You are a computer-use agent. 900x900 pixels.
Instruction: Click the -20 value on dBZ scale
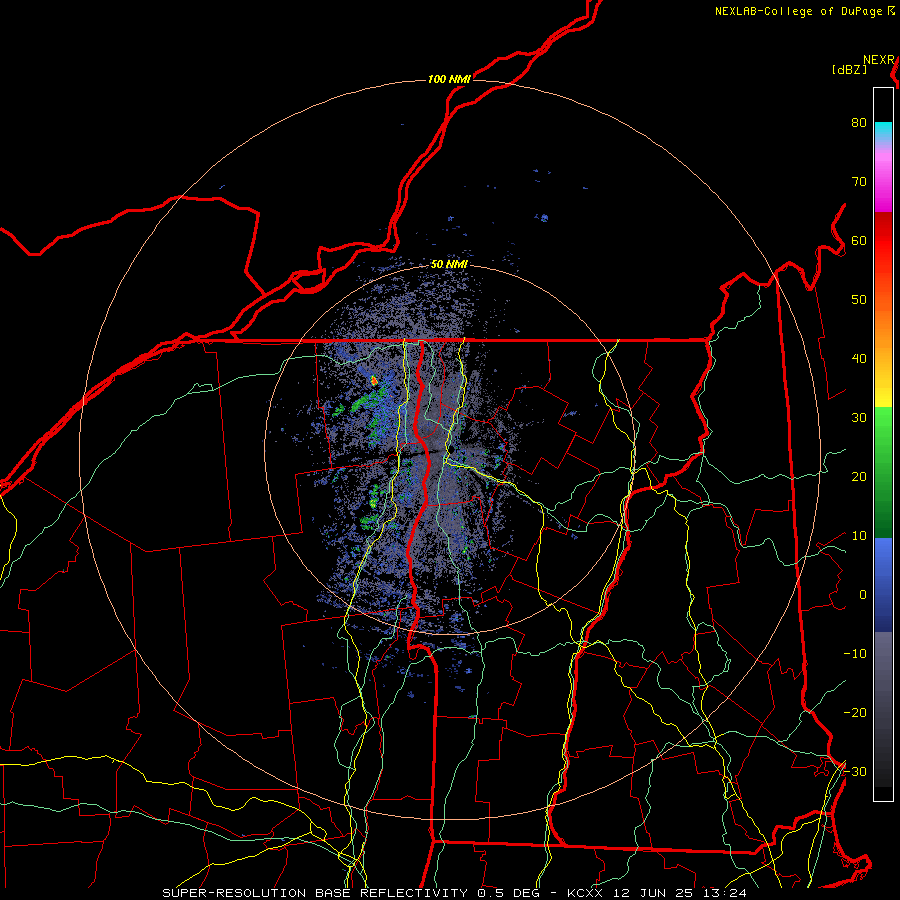(x=855, y=712)
